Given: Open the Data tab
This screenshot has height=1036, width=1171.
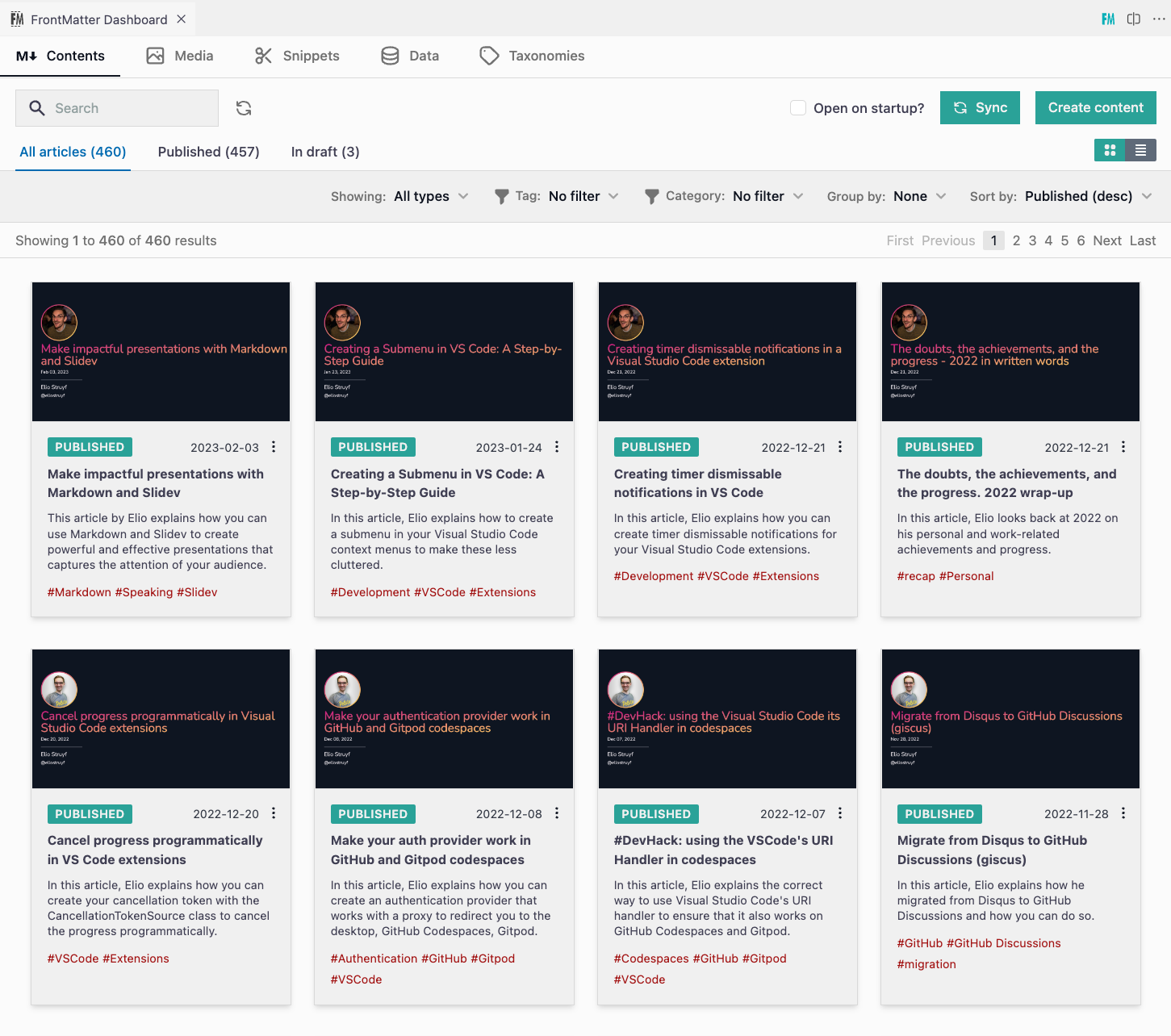Looking at the screenshot, I should [x=410, y=56].
